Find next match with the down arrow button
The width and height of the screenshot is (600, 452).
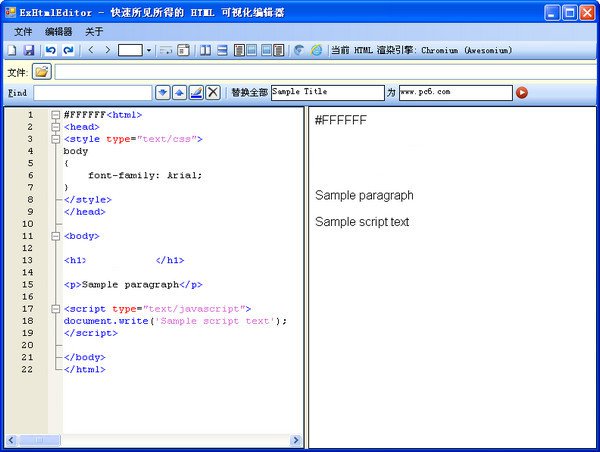pos(163,93)
